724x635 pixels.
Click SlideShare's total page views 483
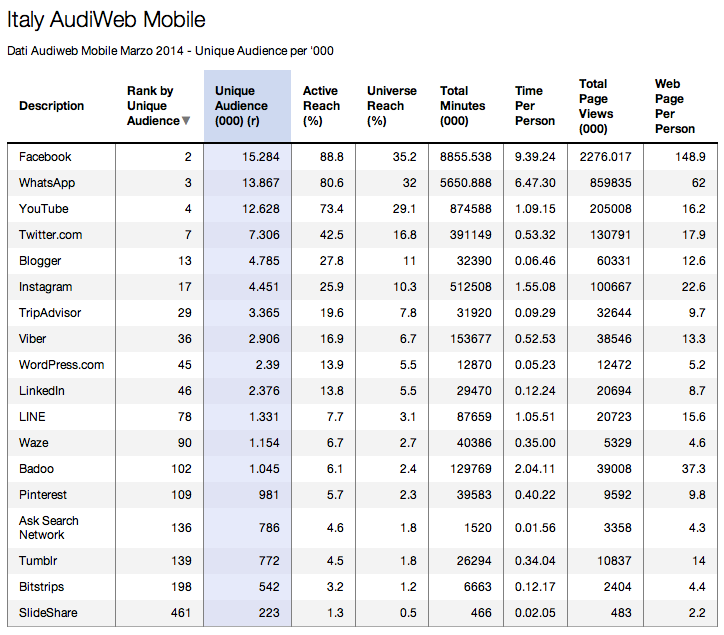621,613
